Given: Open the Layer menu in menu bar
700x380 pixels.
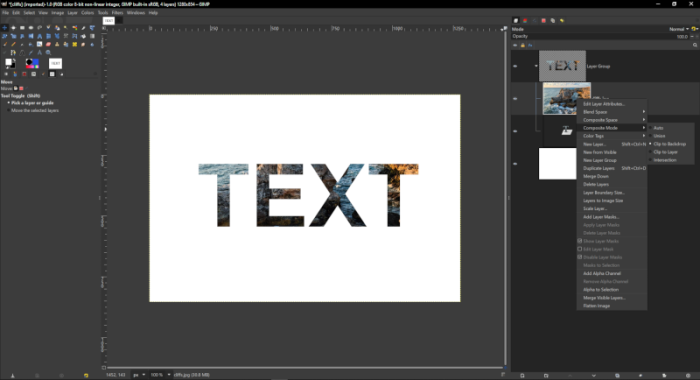Looking at the screenshot, I should pyautogui.click(x=72, y=13).
